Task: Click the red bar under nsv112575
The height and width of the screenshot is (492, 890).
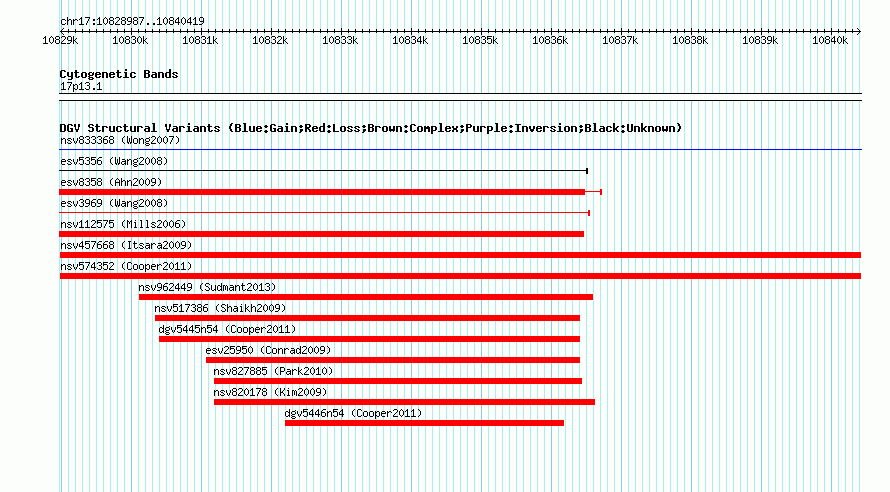Action: (x=321, y=234)
